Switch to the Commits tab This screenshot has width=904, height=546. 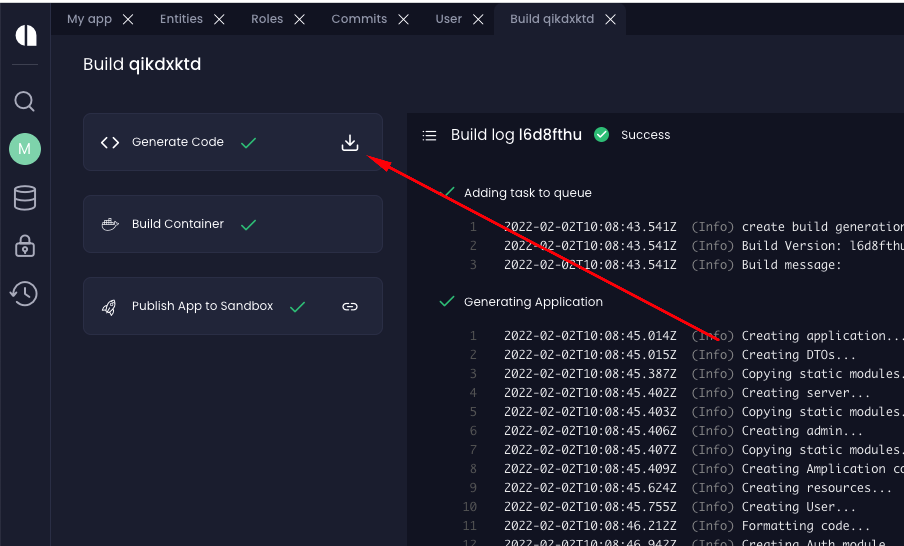pos(359,19)
